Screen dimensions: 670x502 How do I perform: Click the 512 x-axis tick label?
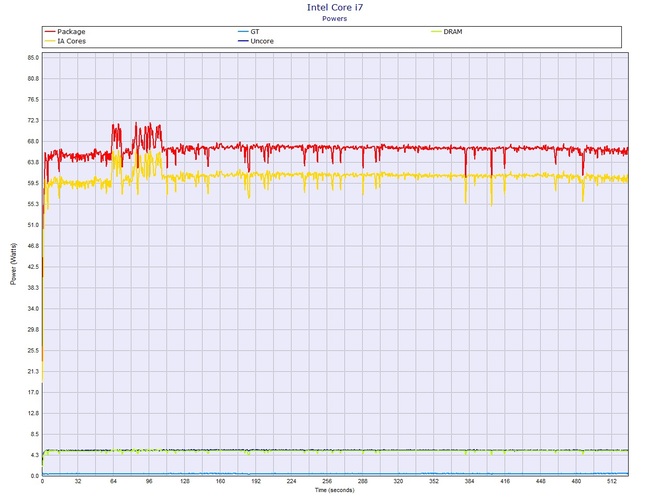[612, 481]
